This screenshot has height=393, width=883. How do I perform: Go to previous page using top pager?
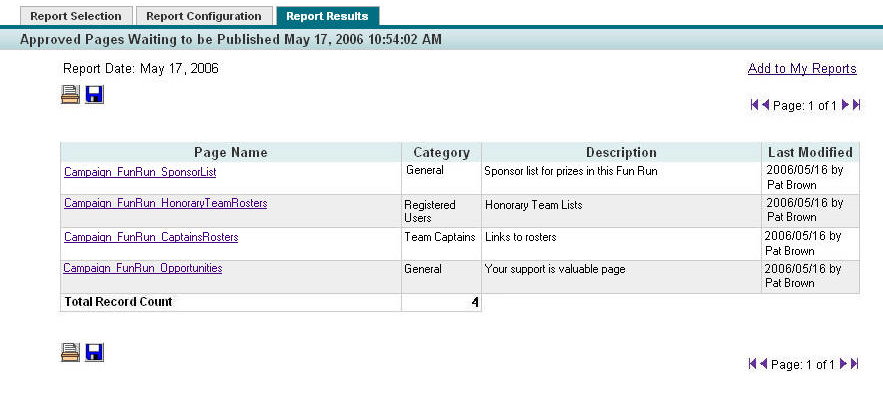point(765,104)
